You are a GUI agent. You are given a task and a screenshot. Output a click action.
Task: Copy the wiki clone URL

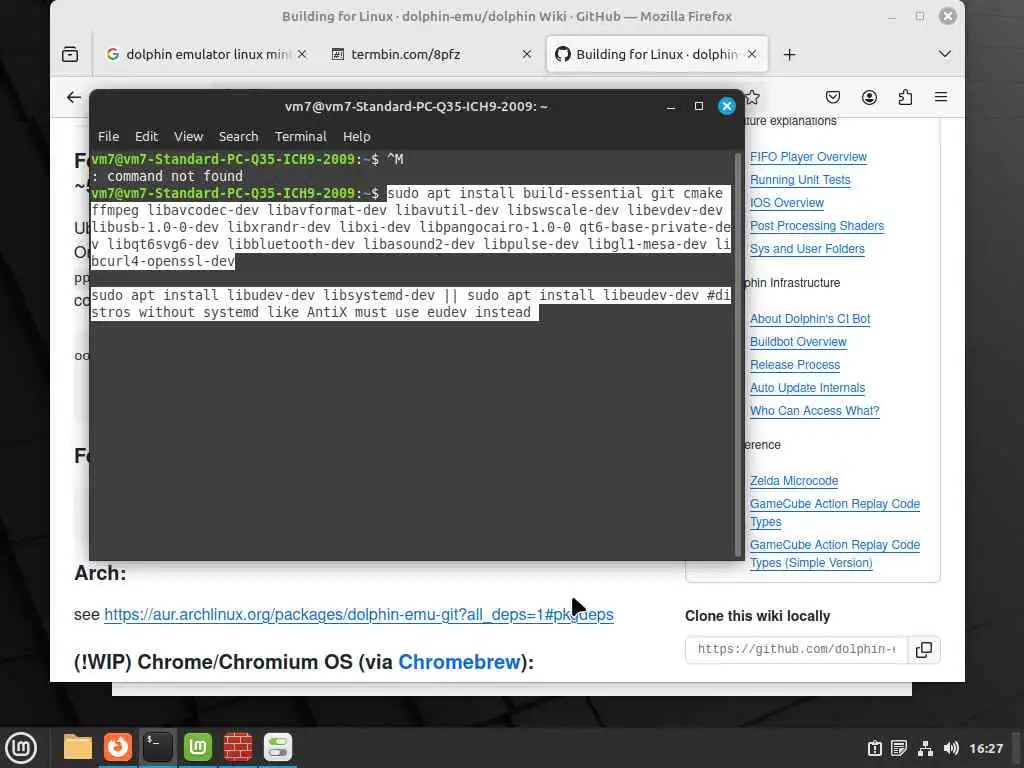pyautogui.click(x=924, y=650)
